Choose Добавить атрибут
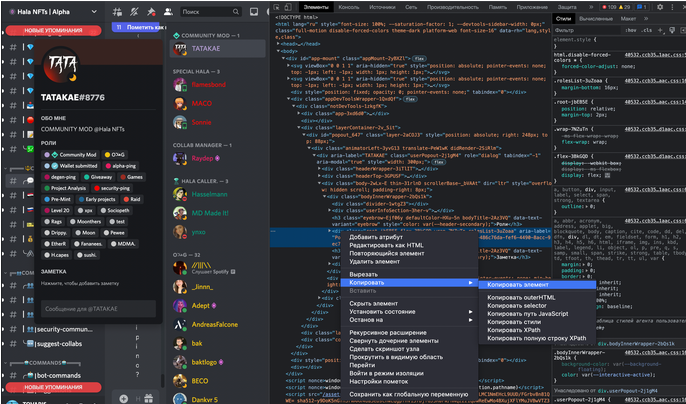 (376, 237)
